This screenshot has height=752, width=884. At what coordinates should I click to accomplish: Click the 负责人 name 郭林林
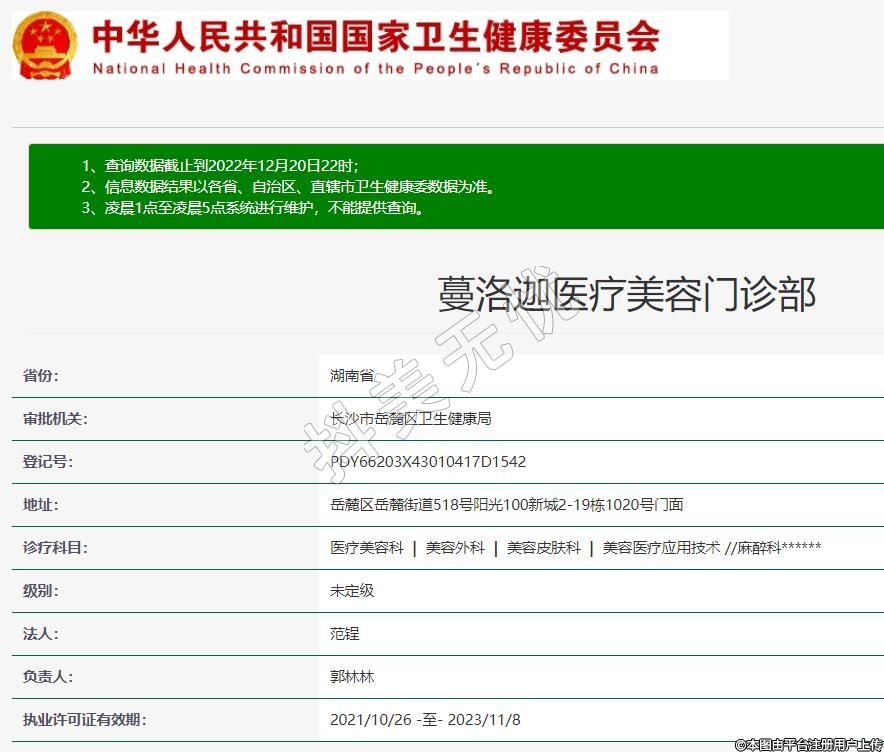coord(352,677)
